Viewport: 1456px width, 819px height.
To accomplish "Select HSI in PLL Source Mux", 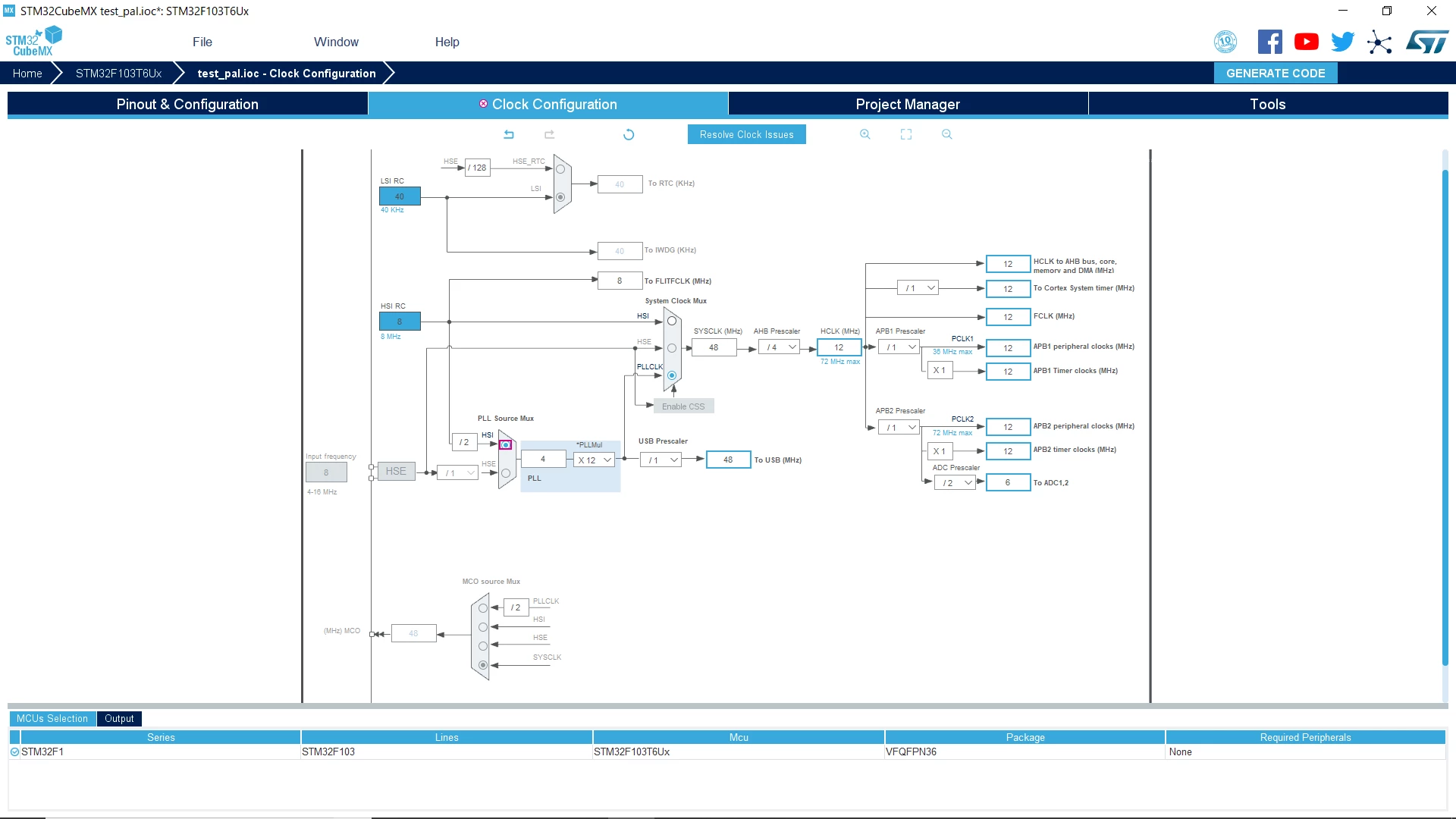I will pos(506,445).
